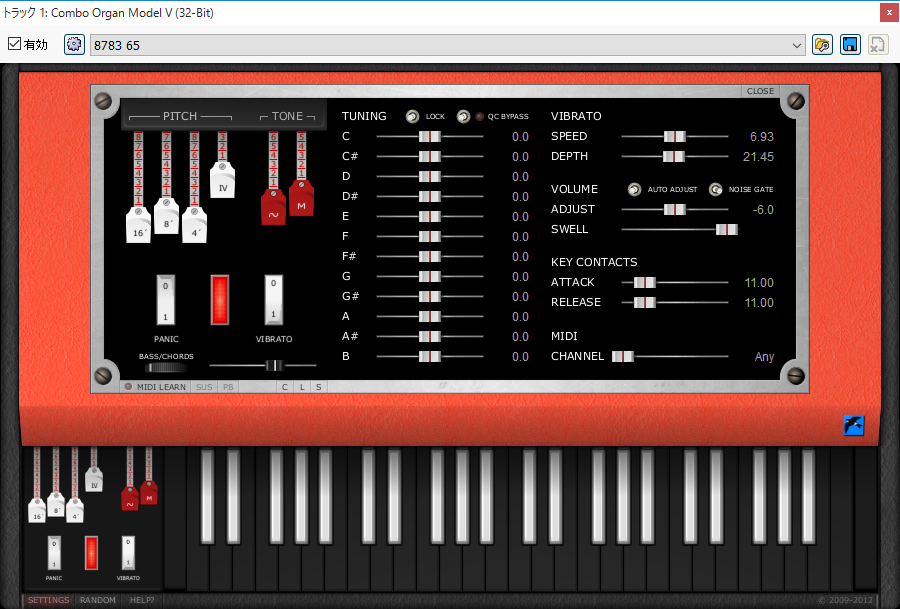This screenshot has width=900, height=609.
Task: Click the SUS button
Action: pos(204,387)
